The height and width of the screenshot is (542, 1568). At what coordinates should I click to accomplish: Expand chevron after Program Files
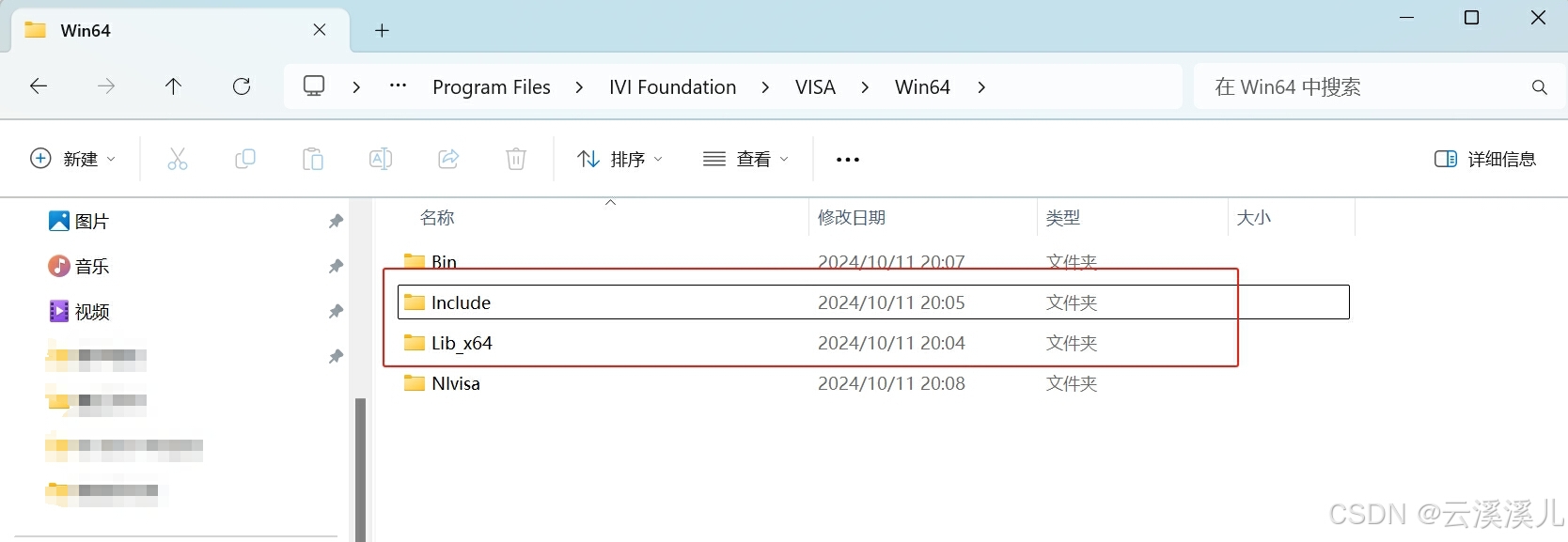point(579,87)
